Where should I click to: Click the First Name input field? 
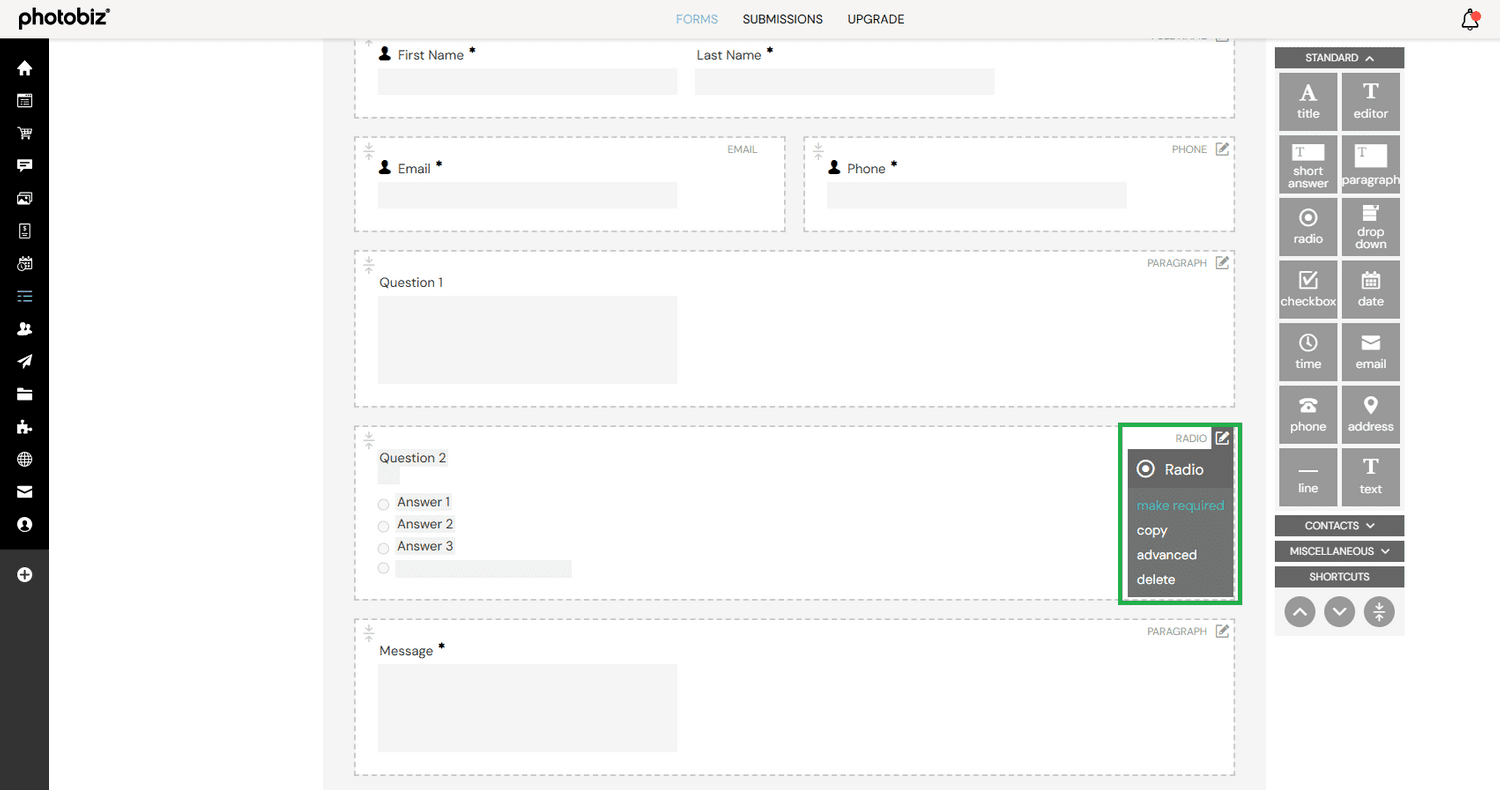point(528,82)
